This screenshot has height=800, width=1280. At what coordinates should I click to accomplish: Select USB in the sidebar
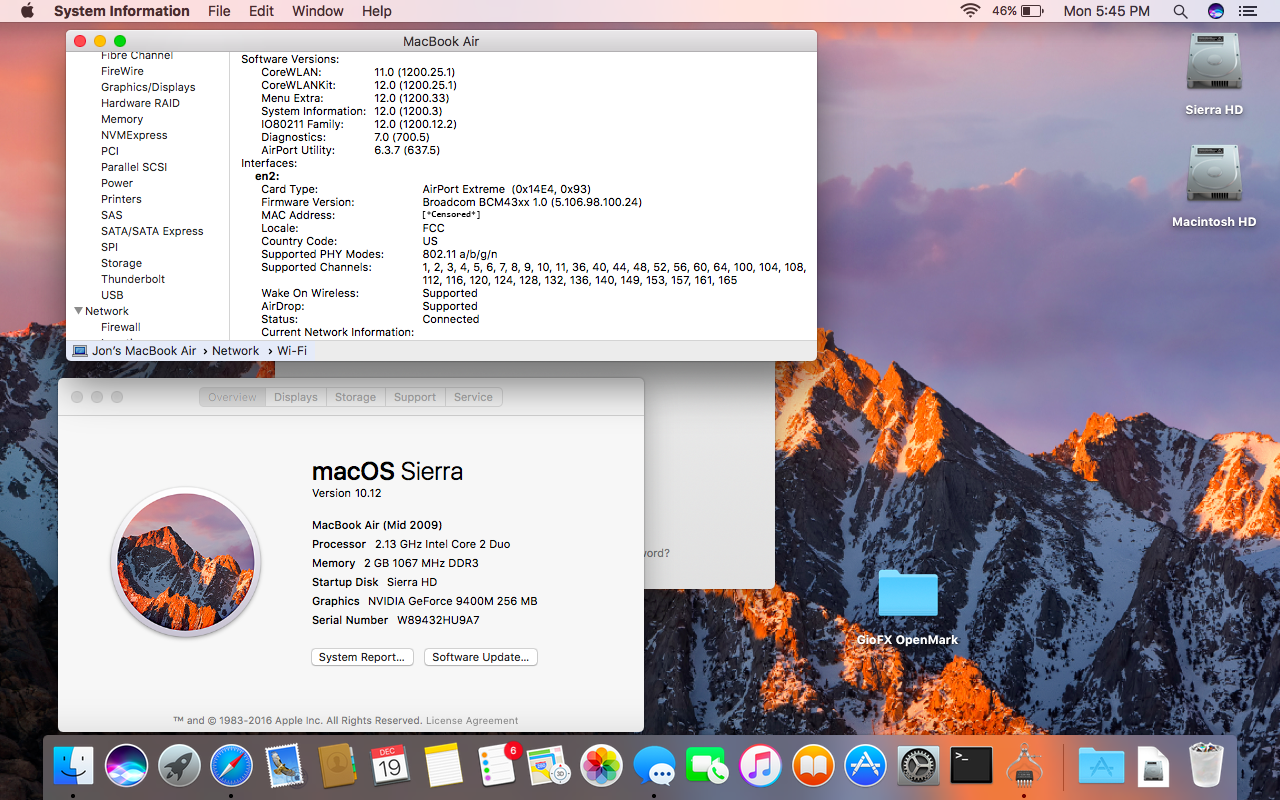pyautogui.click(x=112, y=295)
